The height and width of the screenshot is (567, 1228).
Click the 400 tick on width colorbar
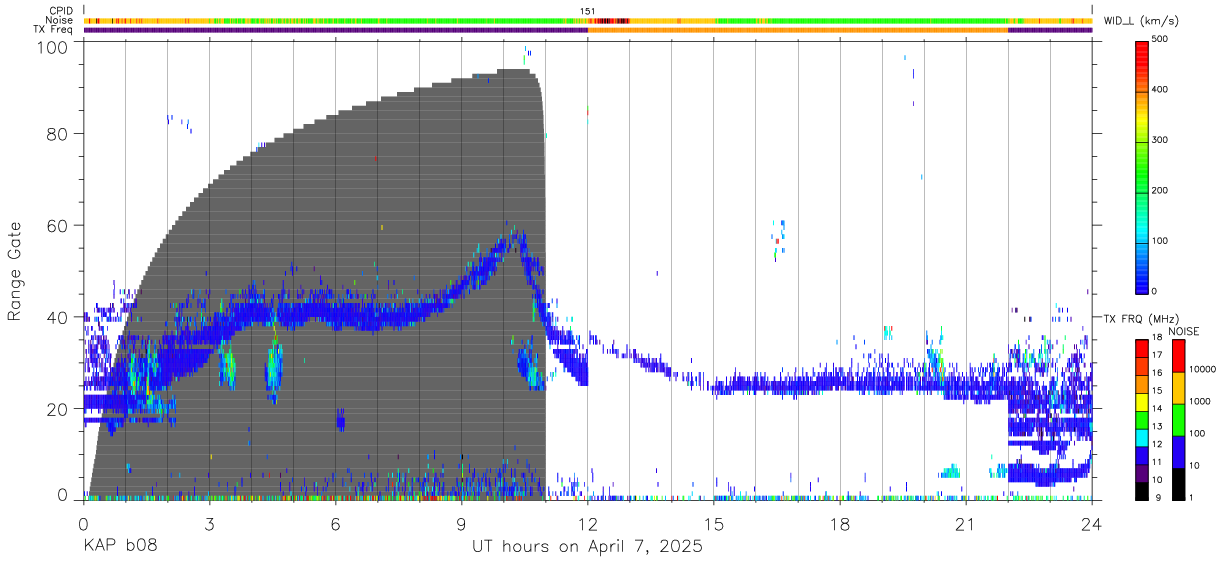[x=1162, y=90]
